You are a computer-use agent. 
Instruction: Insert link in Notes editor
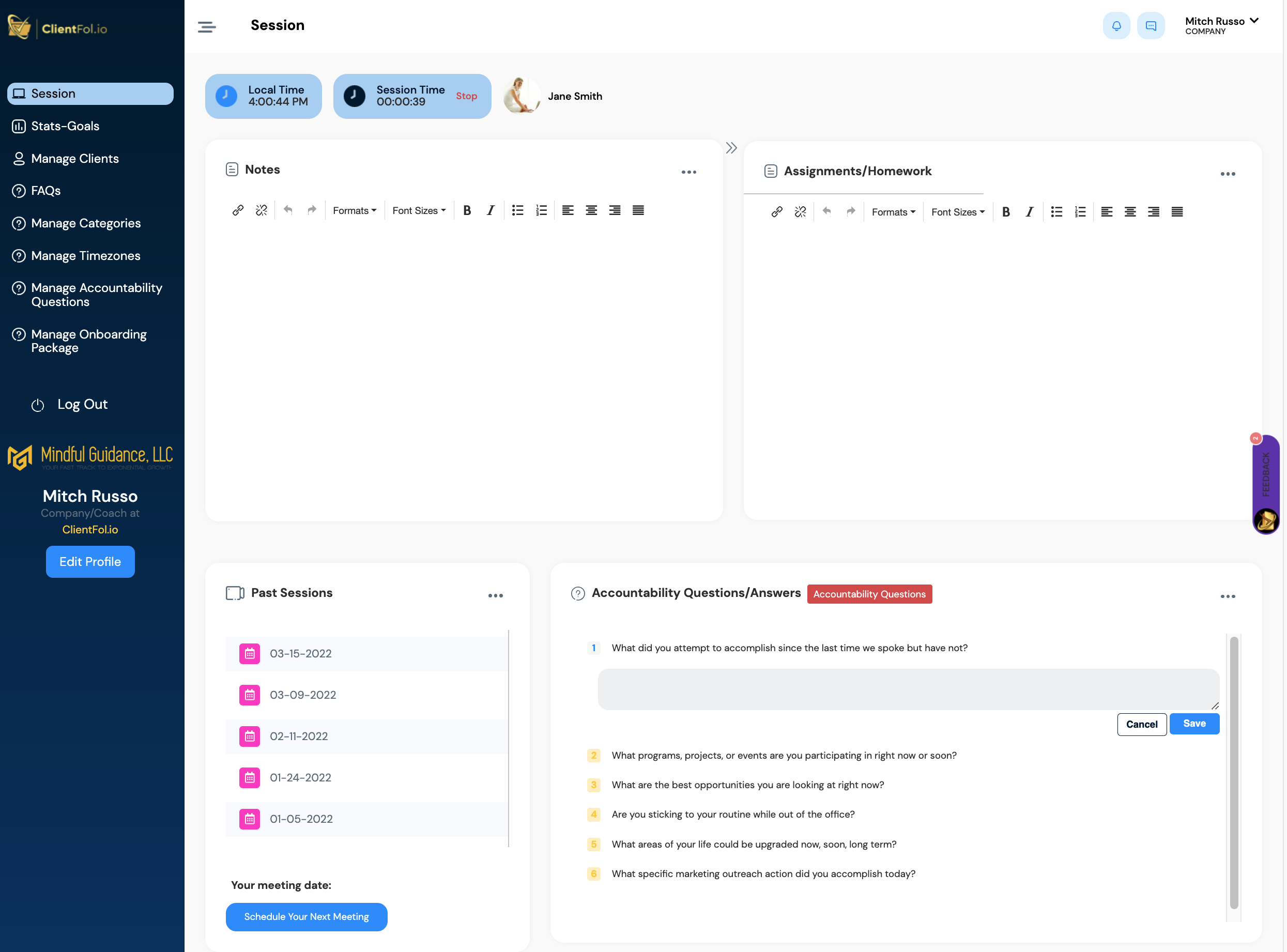(237, 210)
